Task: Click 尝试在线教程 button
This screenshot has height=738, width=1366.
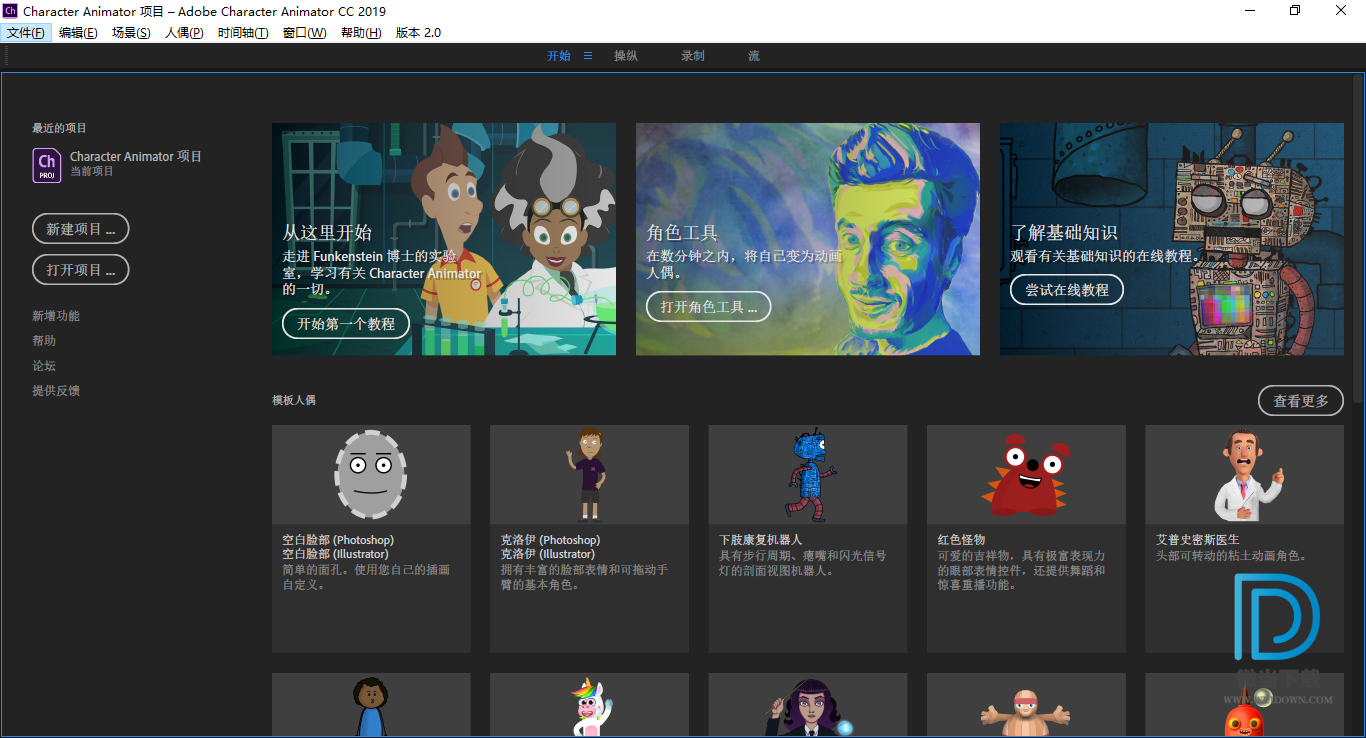Action: tap(1067, 290)
